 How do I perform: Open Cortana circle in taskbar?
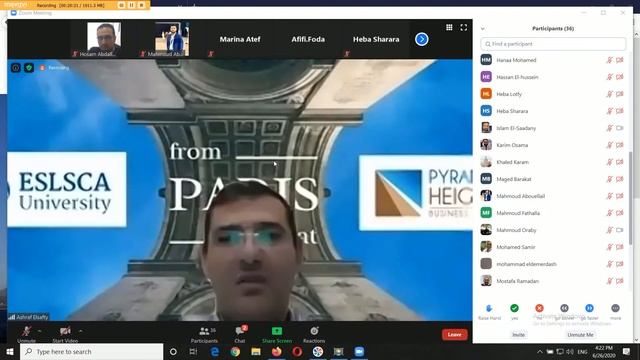tap(173, 351)
